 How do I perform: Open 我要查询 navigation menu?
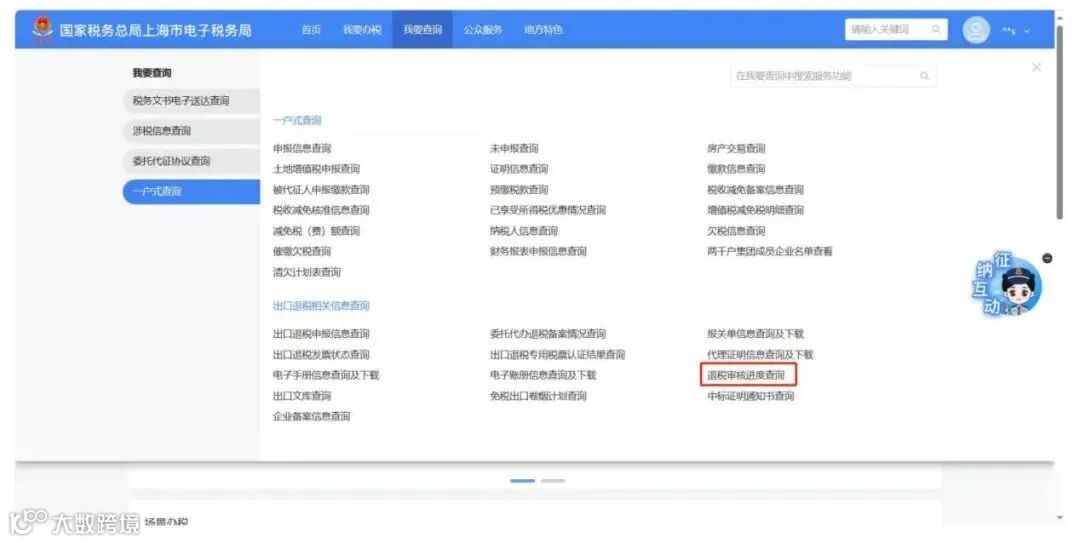pos(422,30)
